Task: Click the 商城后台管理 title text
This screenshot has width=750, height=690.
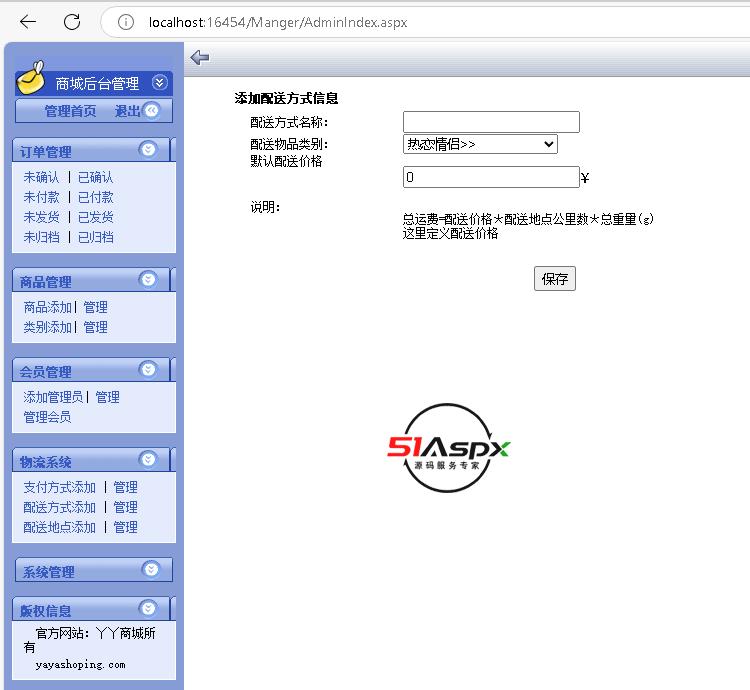Action: point(97,84)
